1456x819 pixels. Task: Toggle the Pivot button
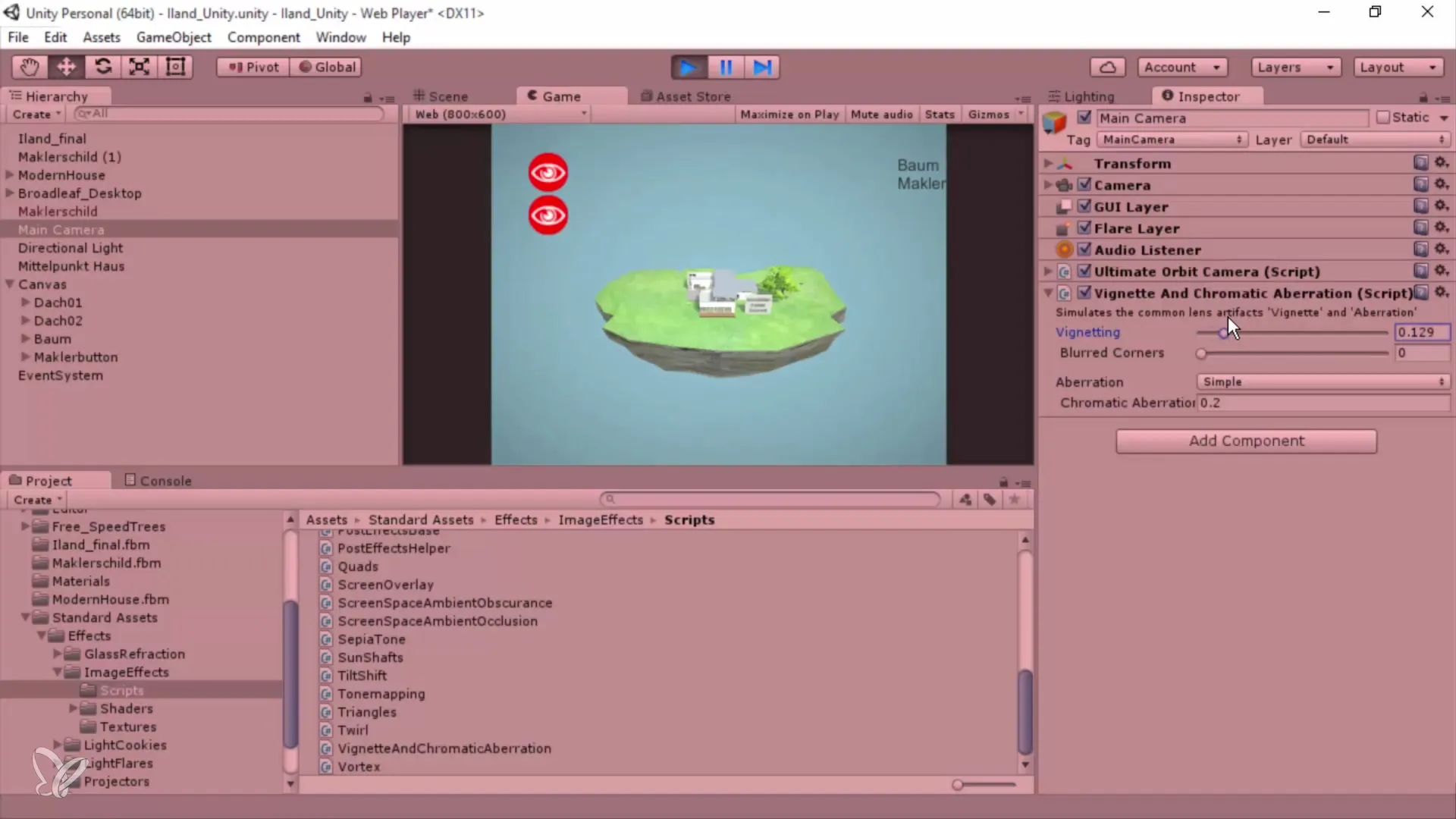click(253, 67)
